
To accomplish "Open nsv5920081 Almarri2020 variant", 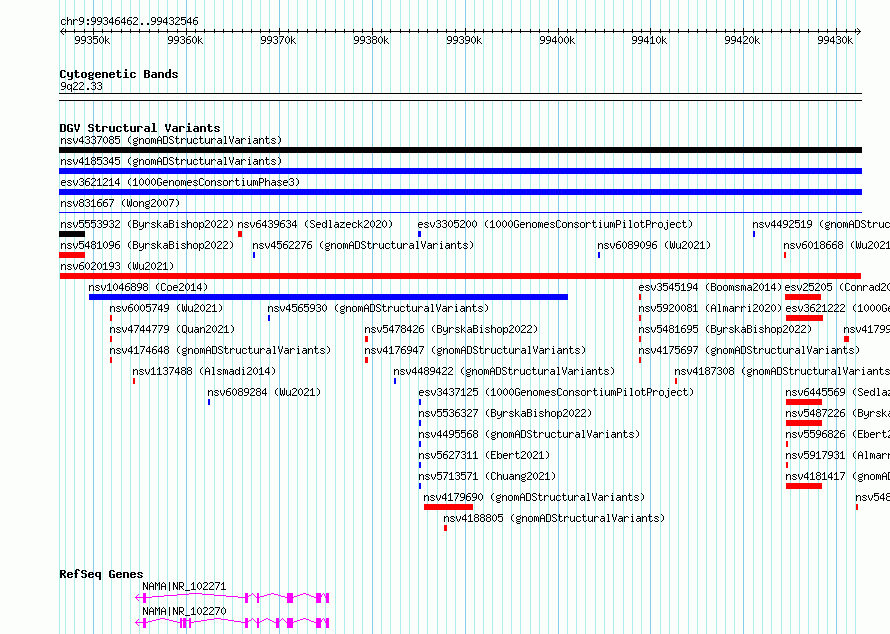I will point(710,308).
